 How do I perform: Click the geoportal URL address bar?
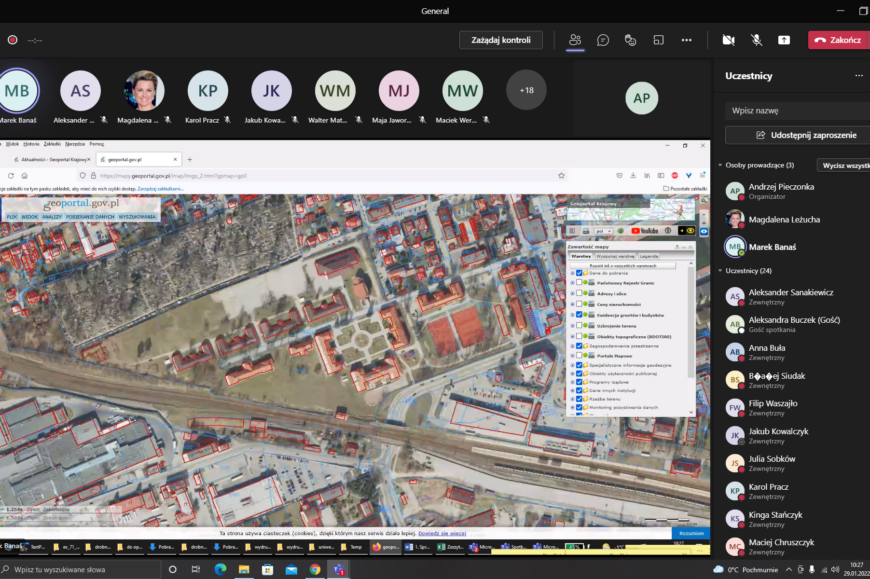click(x=322, y=176)
